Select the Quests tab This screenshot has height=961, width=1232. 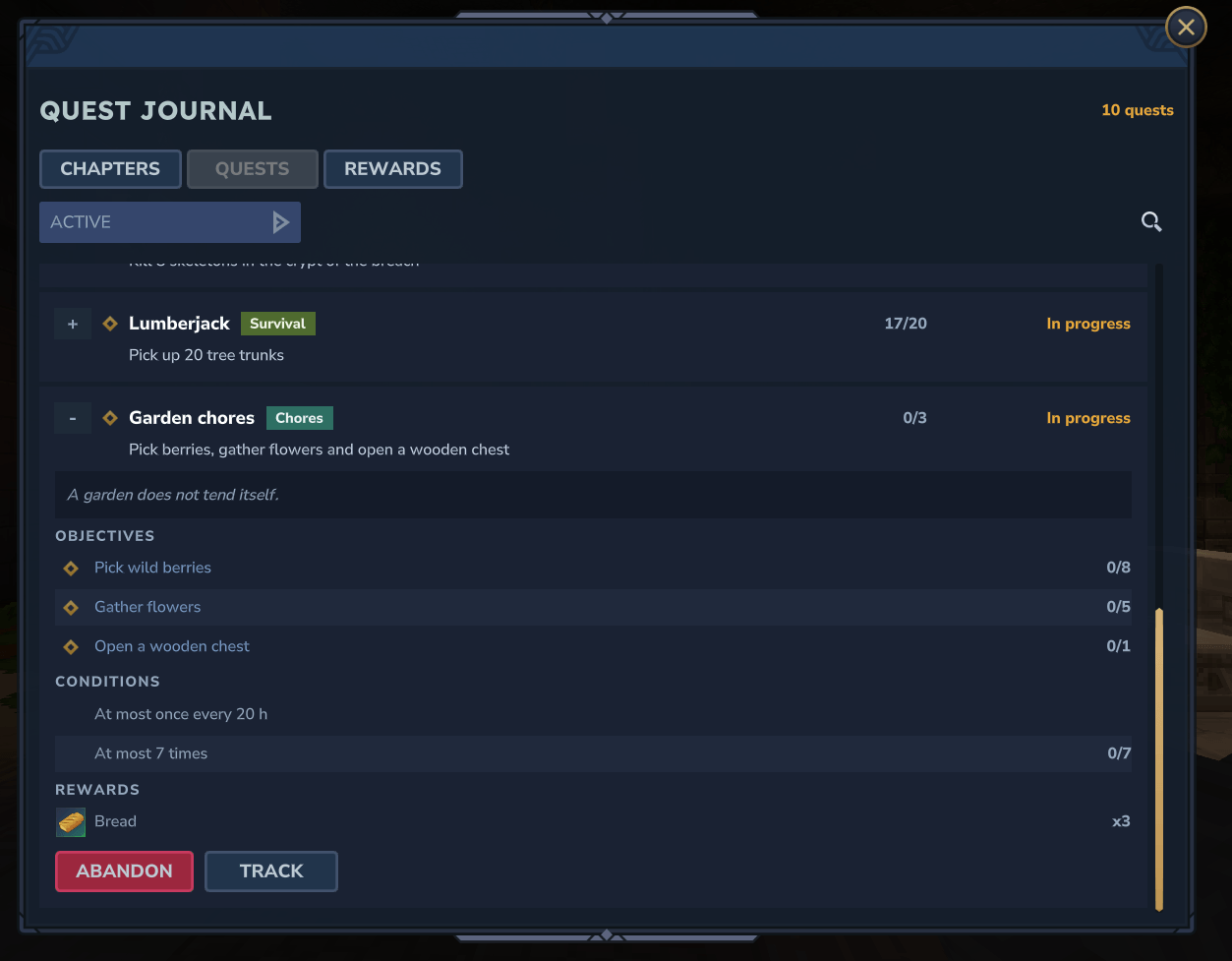[x=253, y=168]
